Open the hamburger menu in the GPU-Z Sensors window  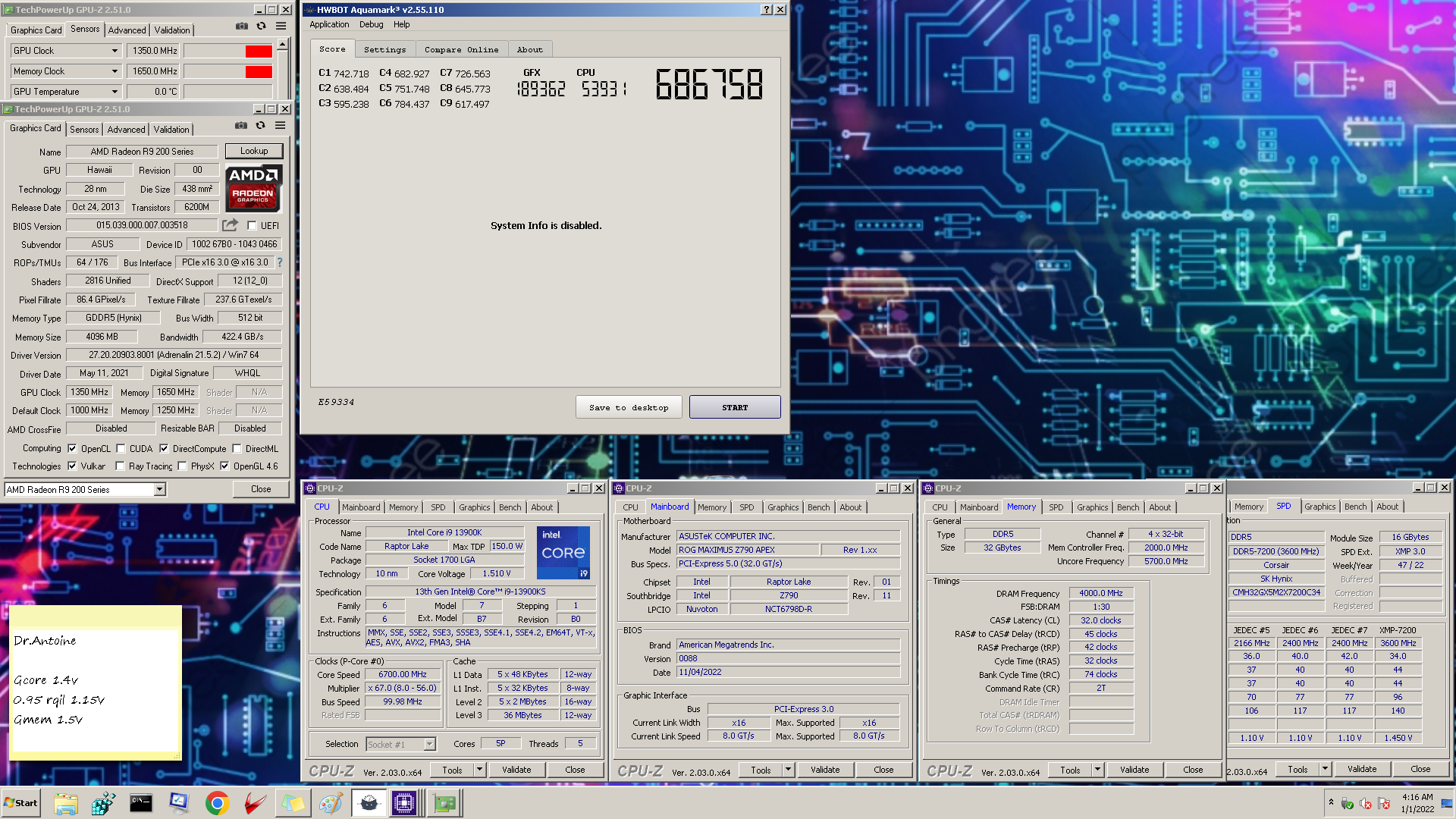(x=281, y=27)
